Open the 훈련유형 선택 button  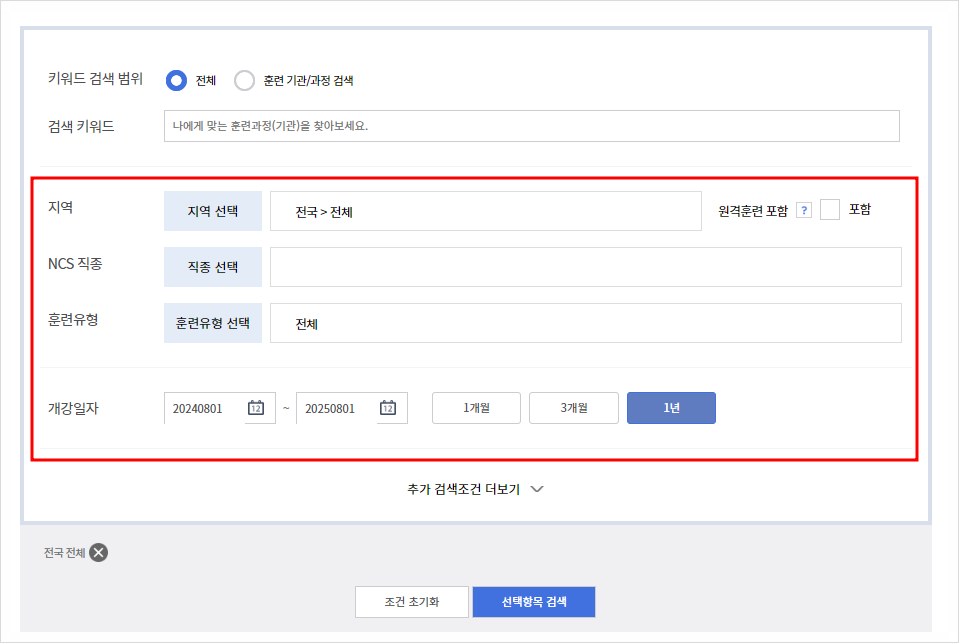[213, 323]
